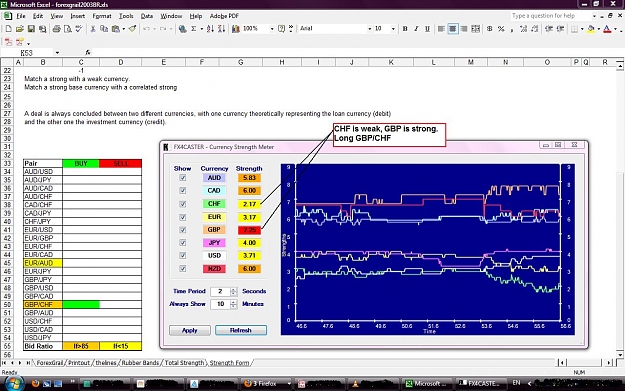
Task: Expand the Paste options dropdown arrow
Action: coord(124,29)
